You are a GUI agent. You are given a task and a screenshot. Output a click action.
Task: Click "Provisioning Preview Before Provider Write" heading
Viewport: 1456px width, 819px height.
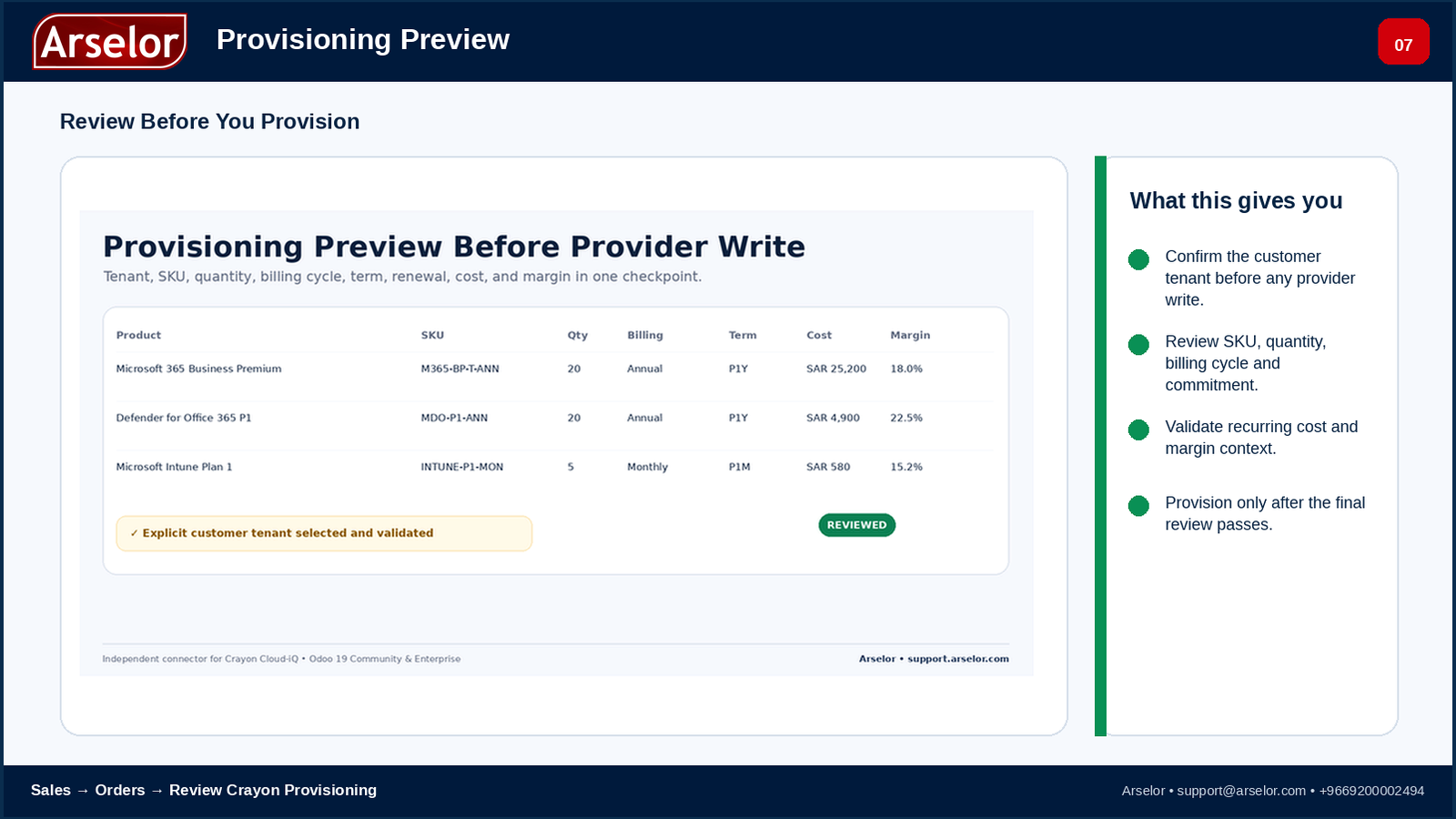454,247
